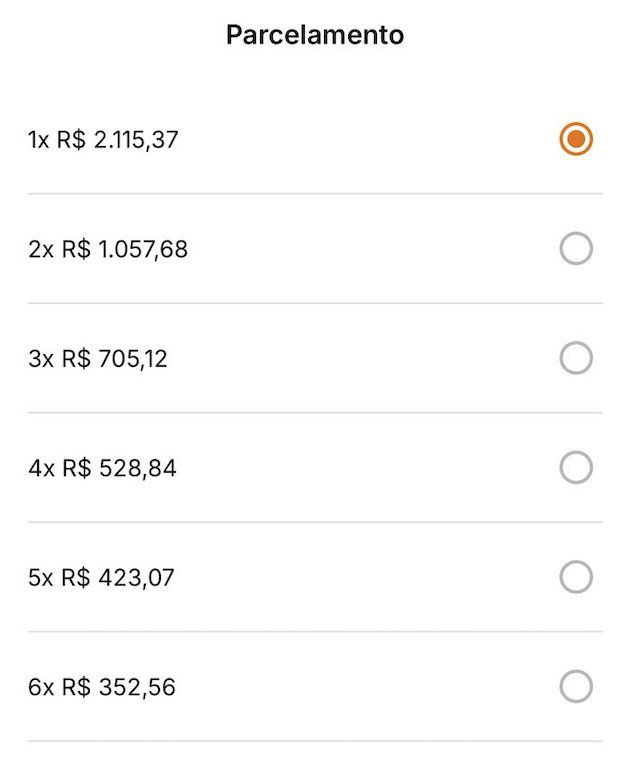Pick the 4x R$ 528,84 radio button
The image size is (630, 764).
[576, 468]
